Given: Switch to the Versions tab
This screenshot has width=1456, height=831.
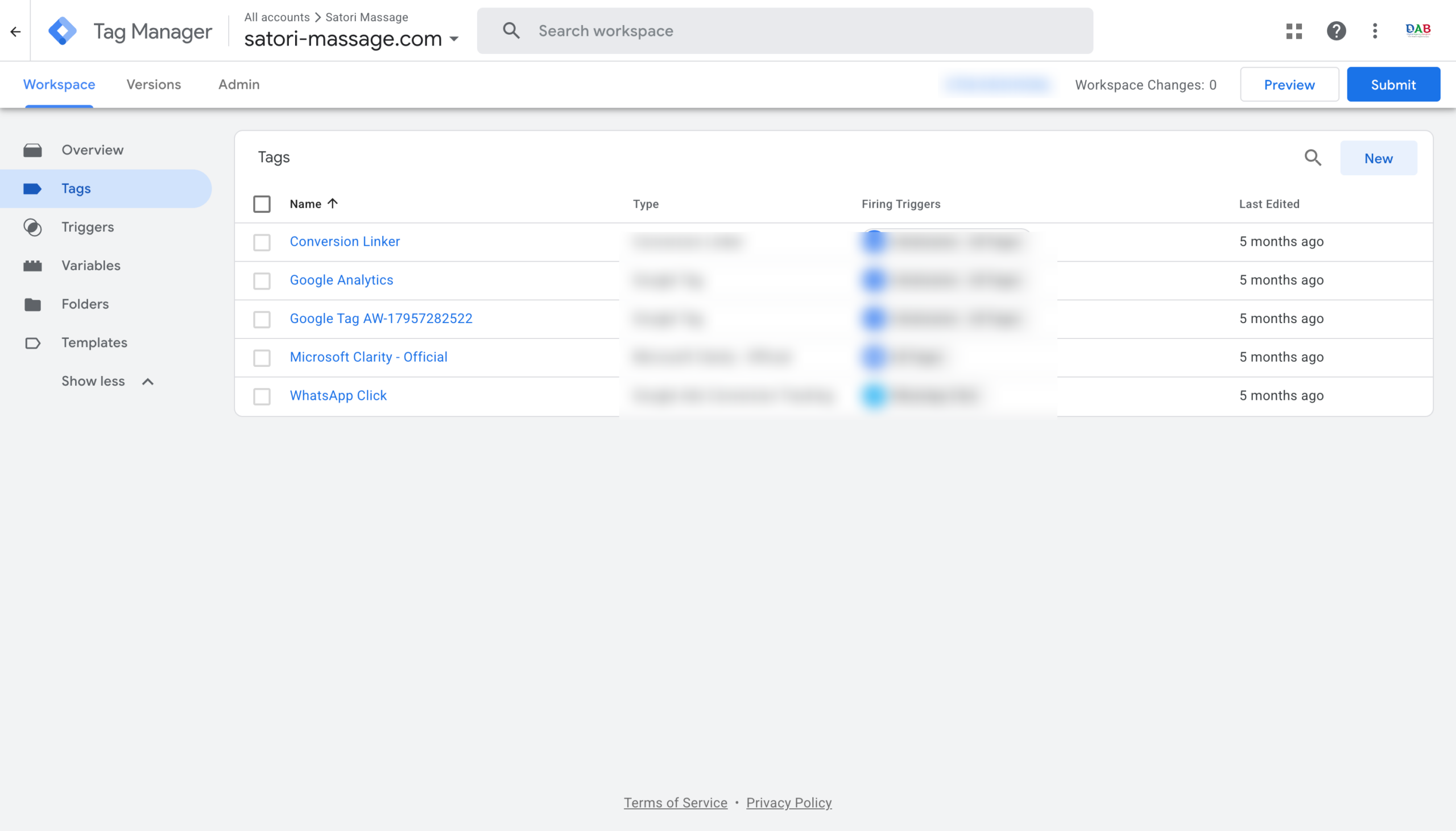Looking at the screenshot, I should 154,85.
